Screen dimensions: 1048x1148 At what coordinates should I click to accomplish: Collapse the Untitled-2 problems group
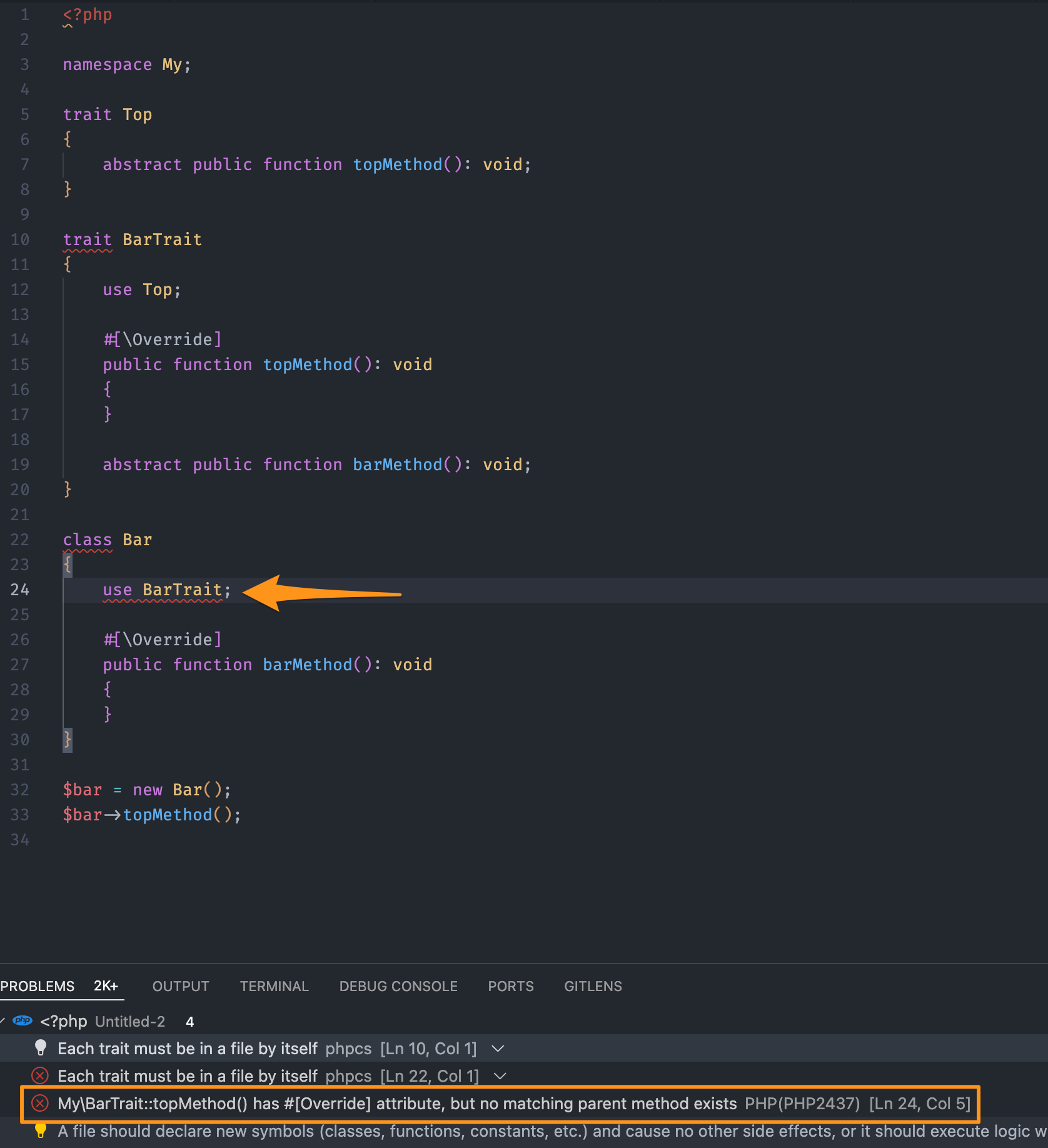pyautogui.click(x=3, y=1021)
